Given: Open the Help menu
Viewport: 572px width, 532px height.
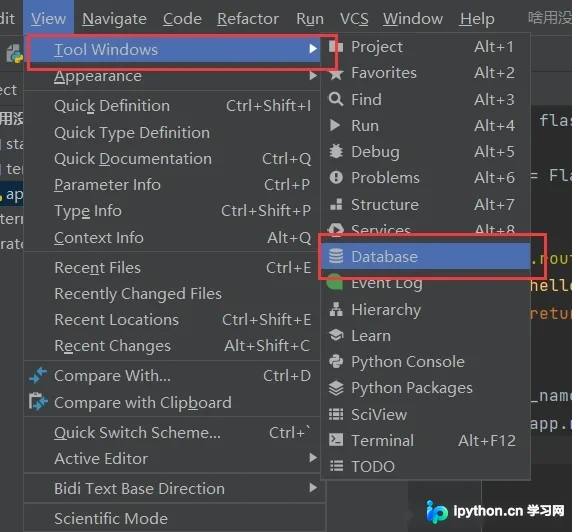Looking at the screenshot, I should (x=477, y=18).
